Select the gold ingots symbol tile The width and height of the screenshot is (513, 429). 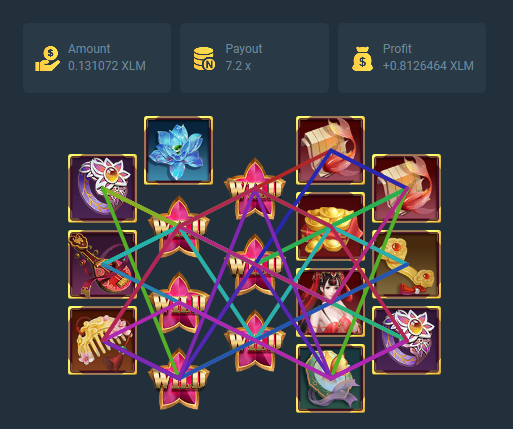click(330, 226)
